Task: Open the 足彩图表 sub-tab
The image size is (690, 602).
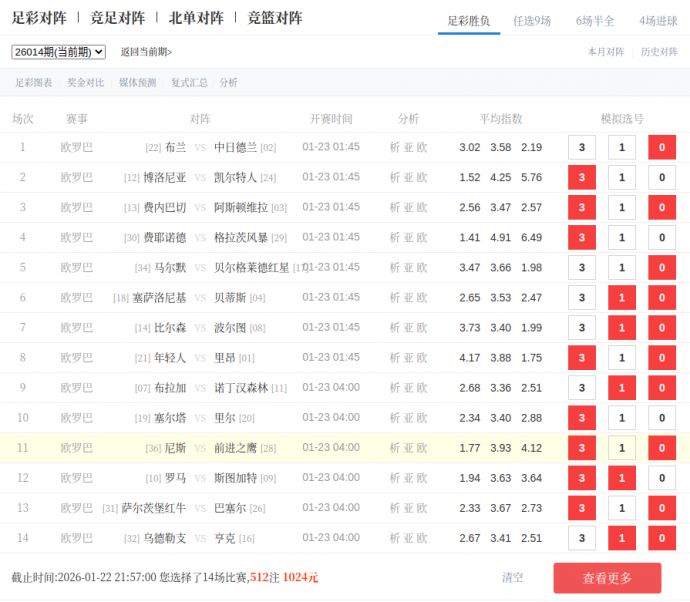Action: [33, 83]
